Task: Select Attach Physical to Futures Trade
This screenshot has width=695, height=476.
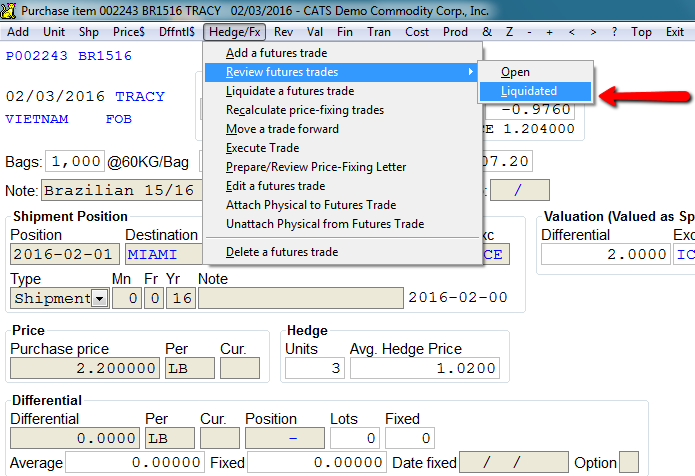Action: click(x=343, y=205)
